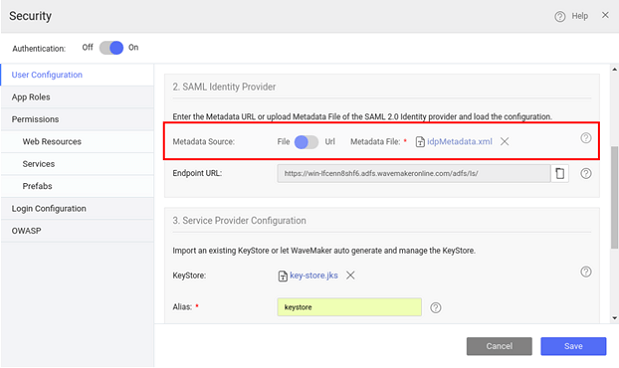Viewport: 619px width, 368px height.
Task: Close the Security dialog
Action: (605, 15)
